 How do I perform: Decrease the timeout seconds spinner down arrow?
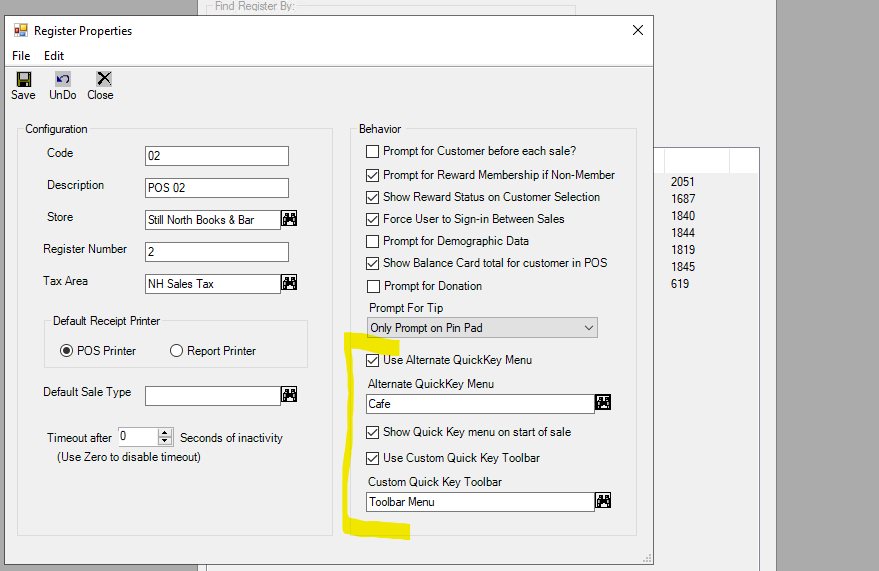click(x=165, y=441)
